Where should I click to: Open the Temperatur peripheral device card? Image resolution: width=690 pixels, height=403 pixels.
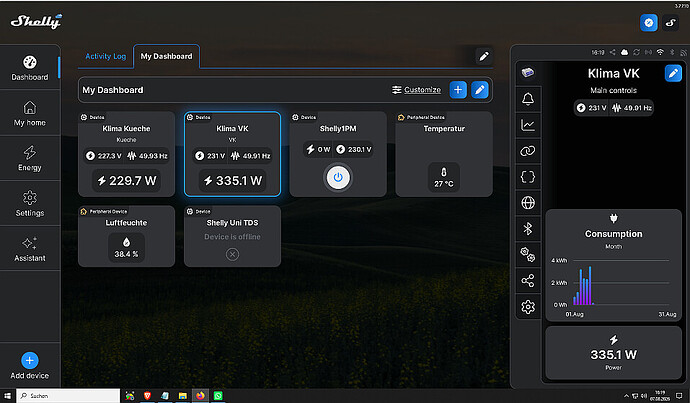coord(444,154)
